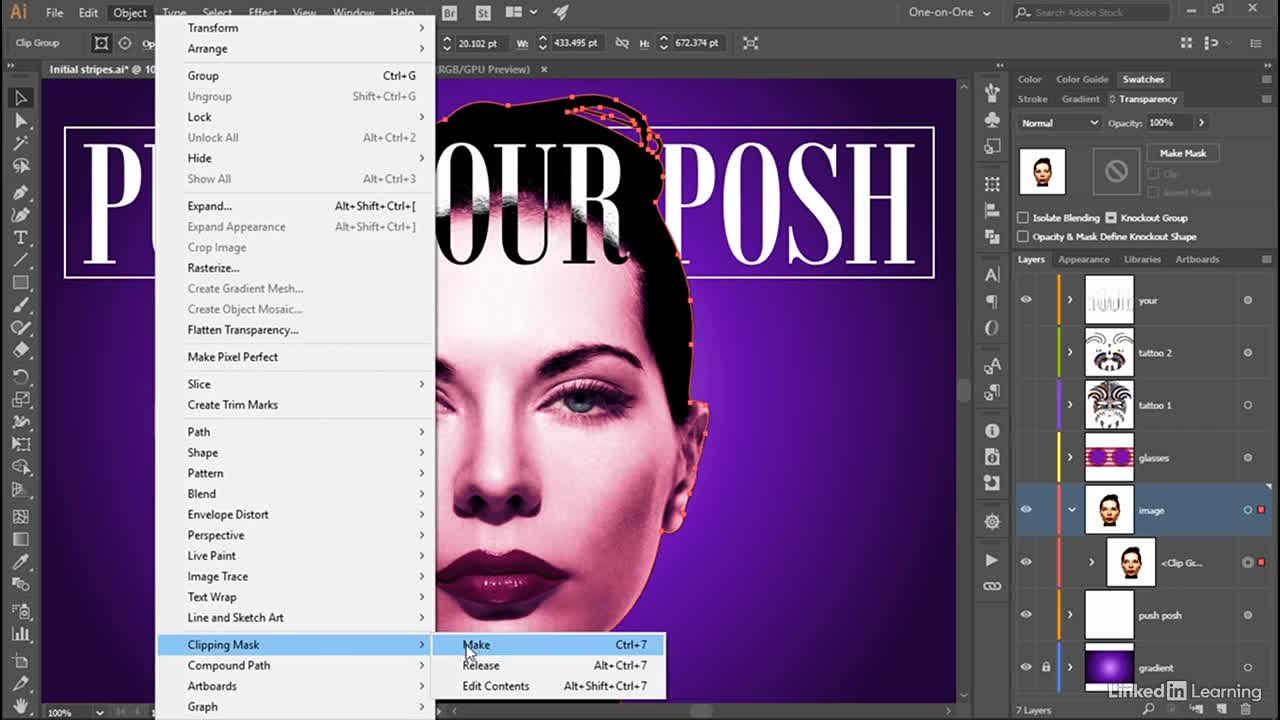Collapse the 'image' layer
Image resolution: width=1280 pixels, height=720 pixels.
click(x=1071, y=510)
